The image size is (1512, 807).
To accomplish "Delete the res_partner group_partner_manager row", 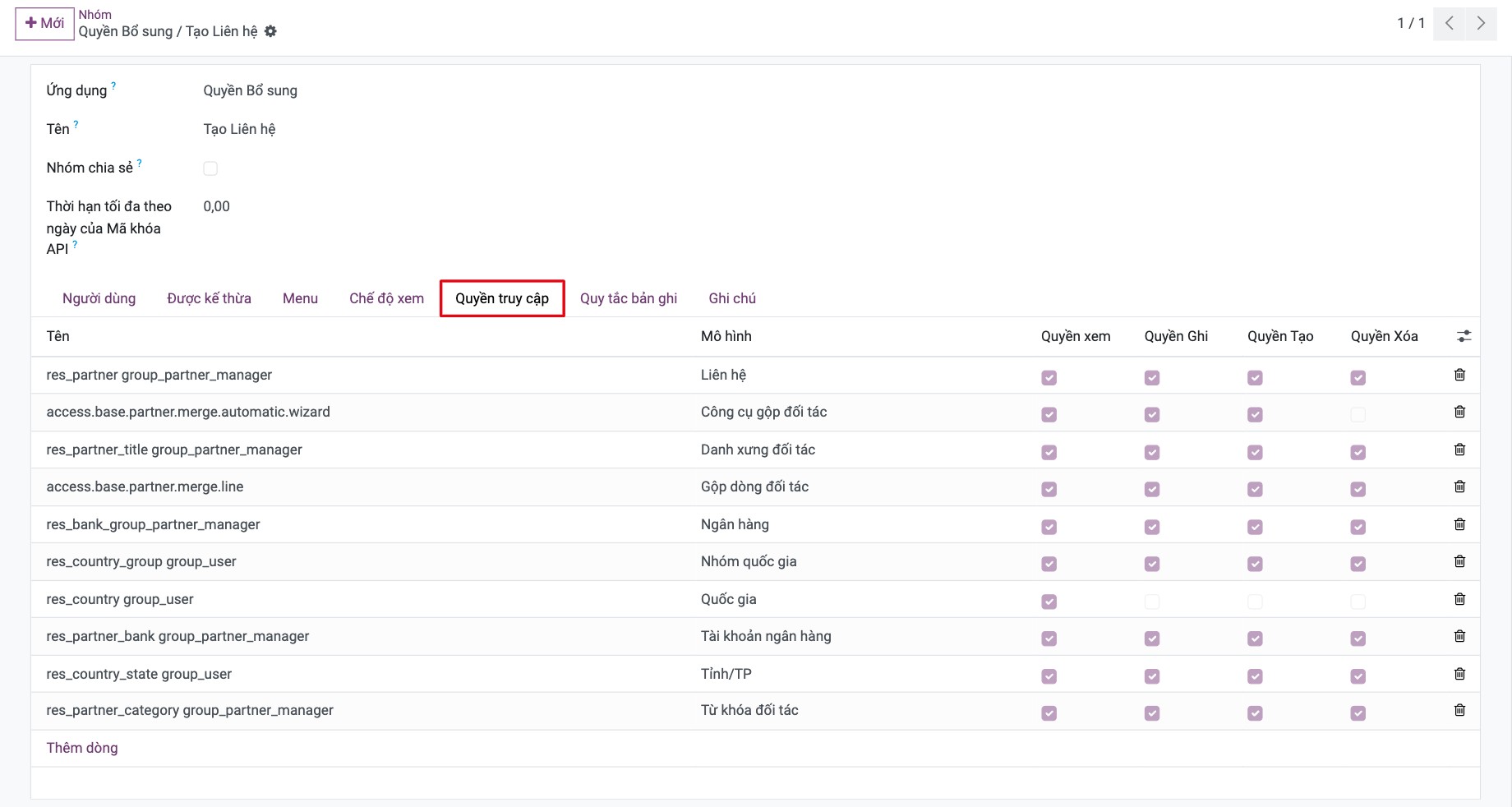I will pos(1459,375).
